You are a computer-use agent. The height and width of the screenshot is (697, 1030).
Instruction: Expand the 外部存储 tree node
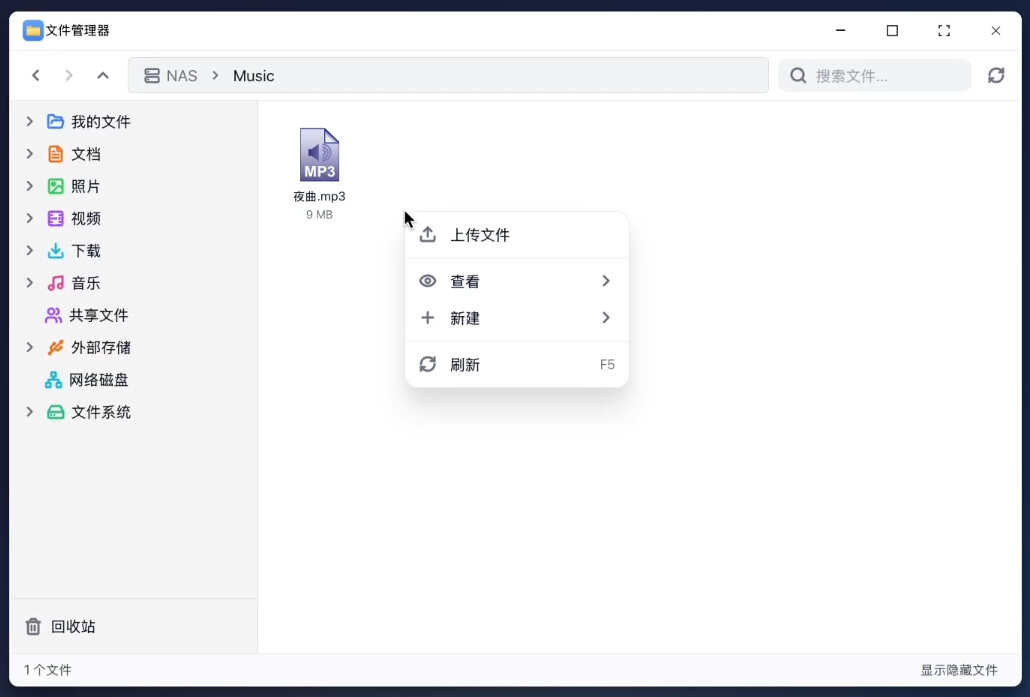click(30, 348)
